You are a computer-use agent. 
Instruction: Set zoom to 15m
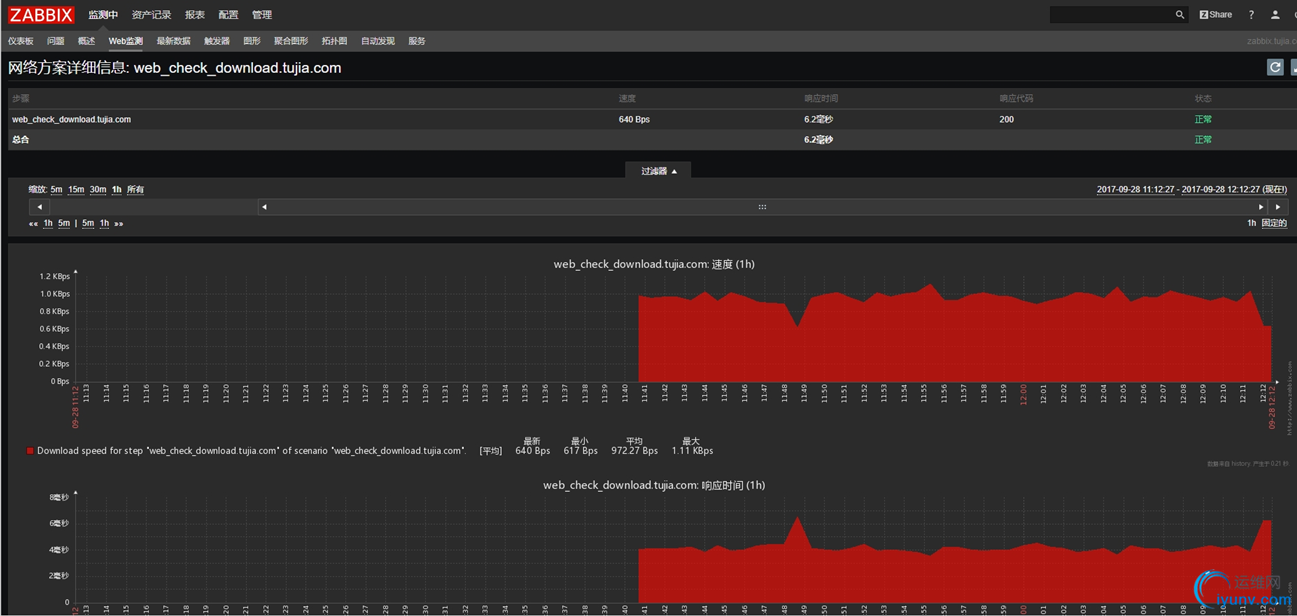(76, 189)
